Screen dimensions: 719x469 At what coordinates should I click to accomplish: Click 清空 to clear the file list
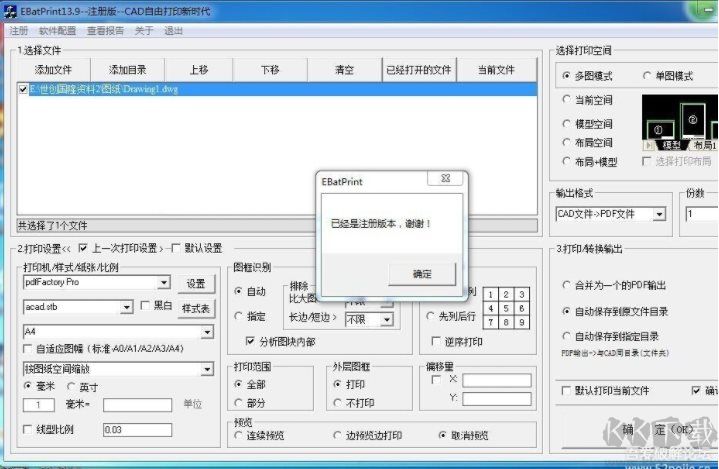click(344, 70)
